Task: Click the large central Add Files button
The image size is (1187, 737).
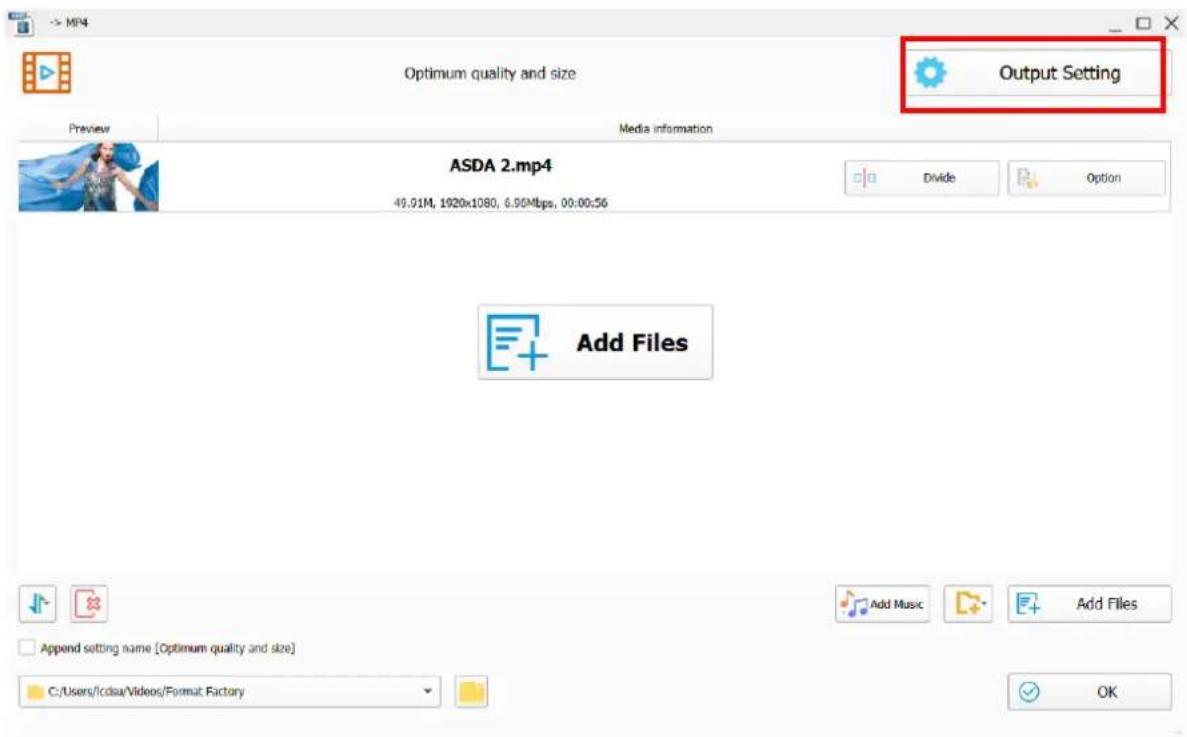Action: point(595,342)
